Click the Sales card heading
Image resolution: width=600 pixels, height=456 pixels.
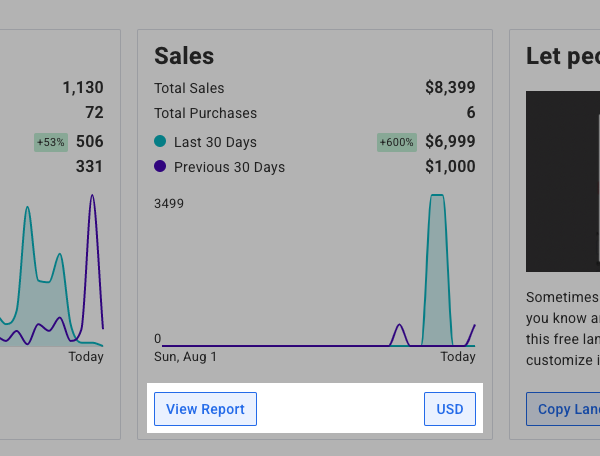coord(184,56)
